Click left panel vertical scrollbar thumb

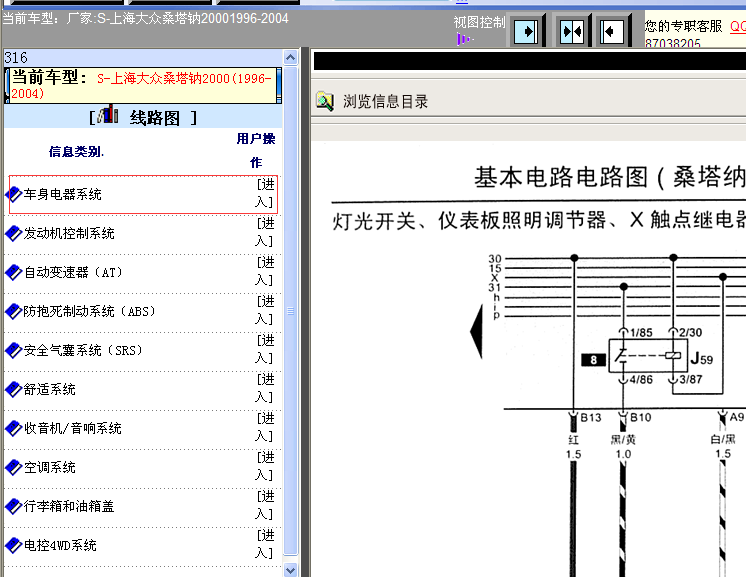click(290, 311)
